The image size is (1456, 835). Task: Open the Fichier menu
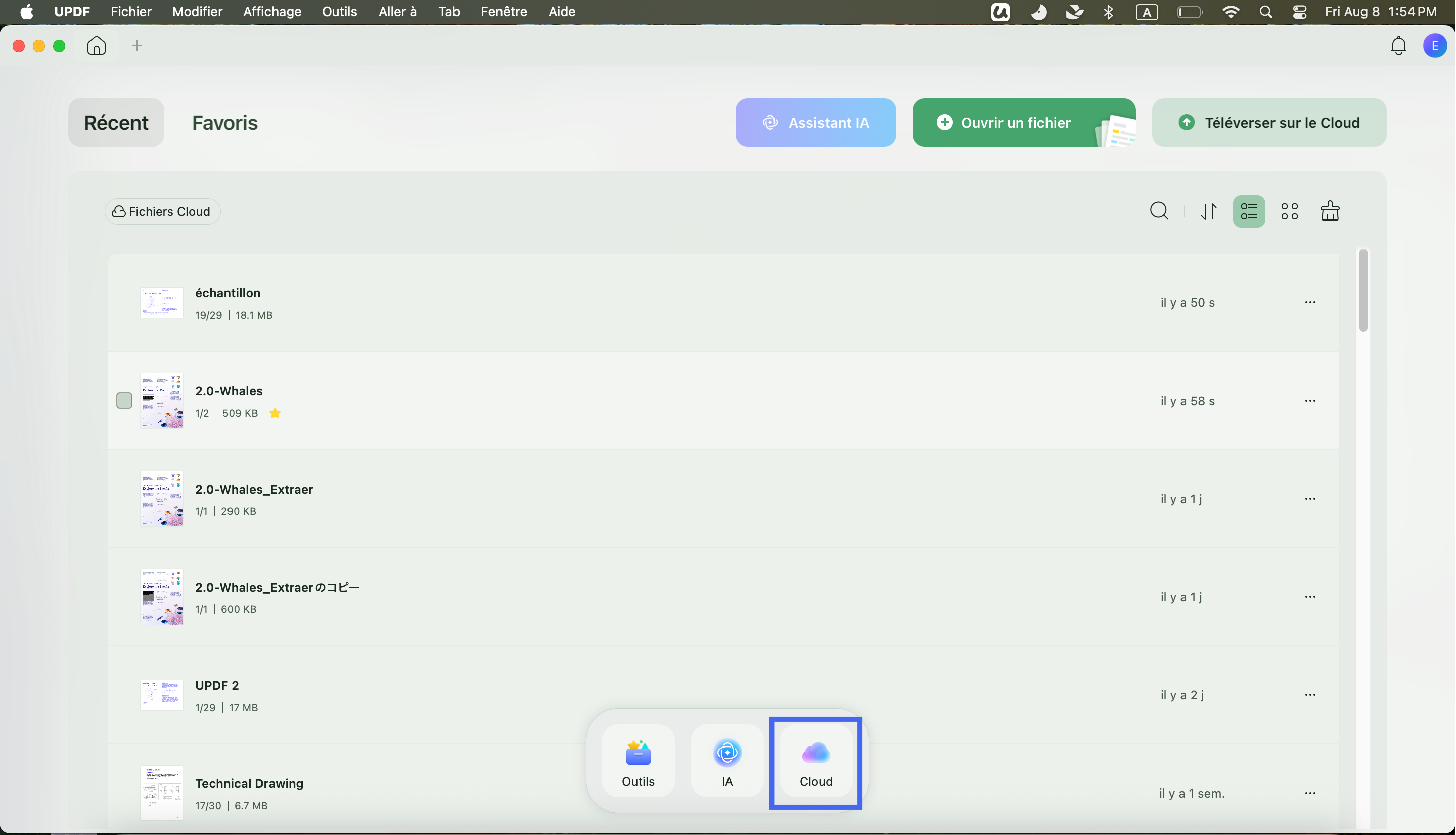pos(131,12)
